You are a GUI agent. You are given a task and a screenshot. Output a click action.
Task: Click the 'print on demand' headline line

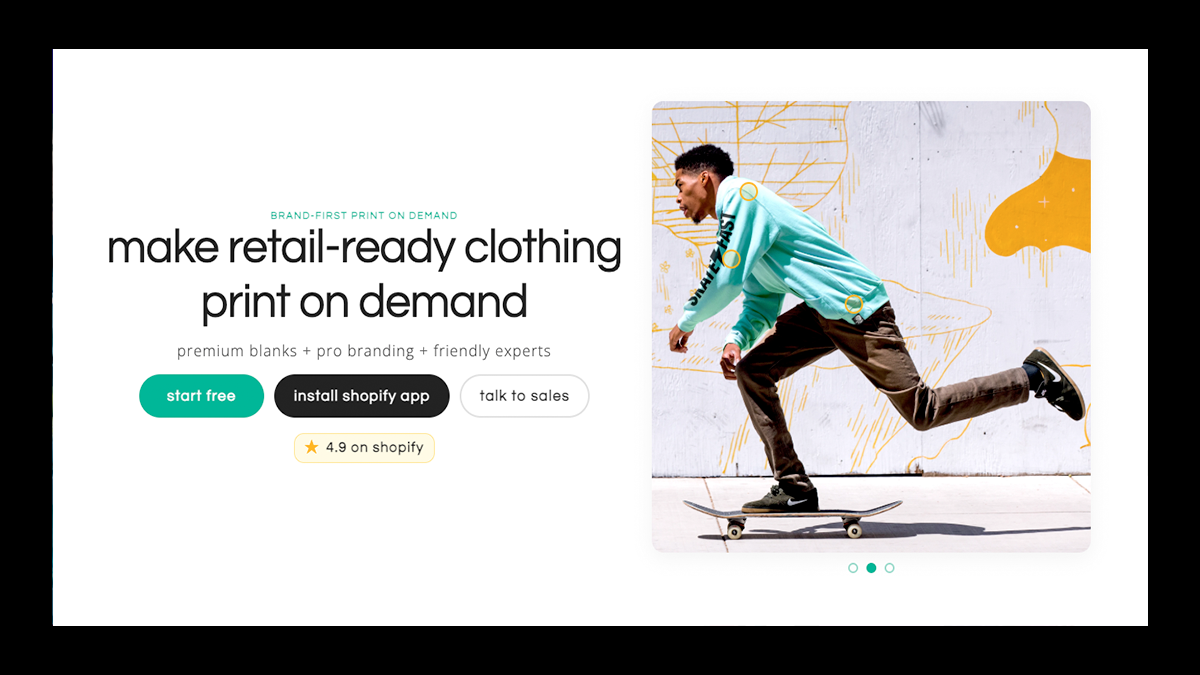point(364,301)
